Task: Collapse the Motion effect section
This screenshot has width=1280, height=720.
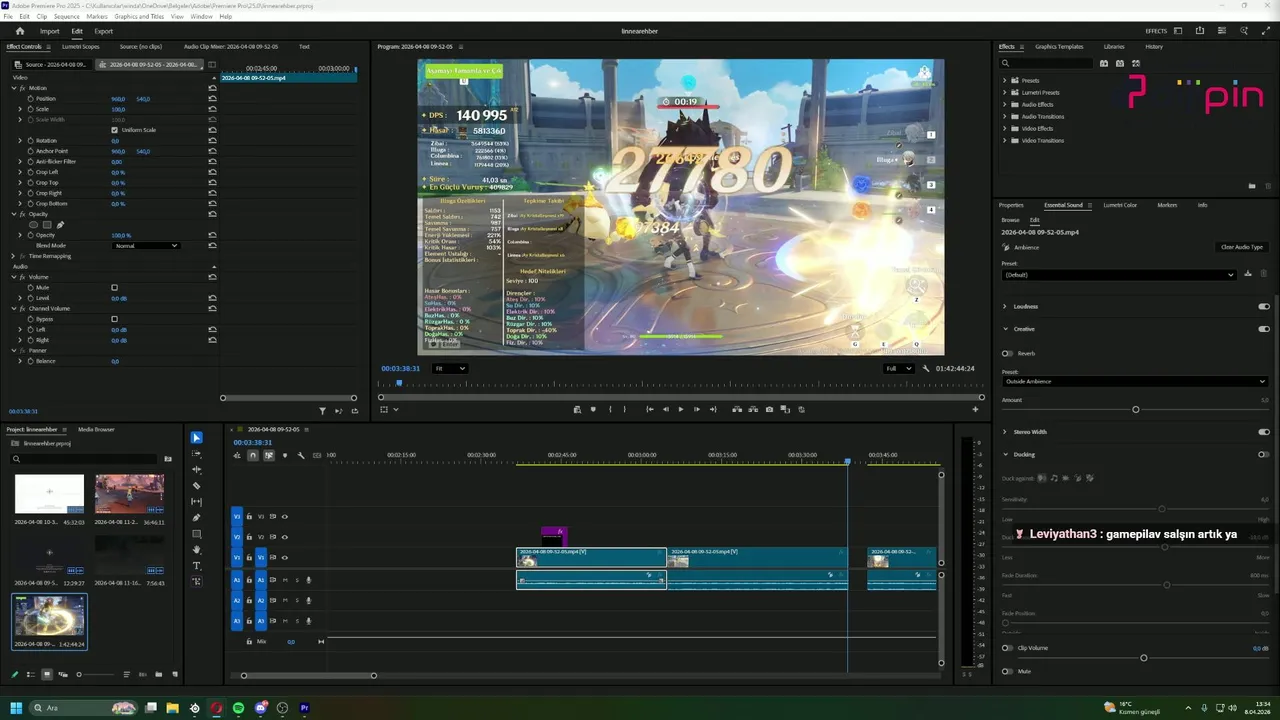Action: (x=14, y=88)
